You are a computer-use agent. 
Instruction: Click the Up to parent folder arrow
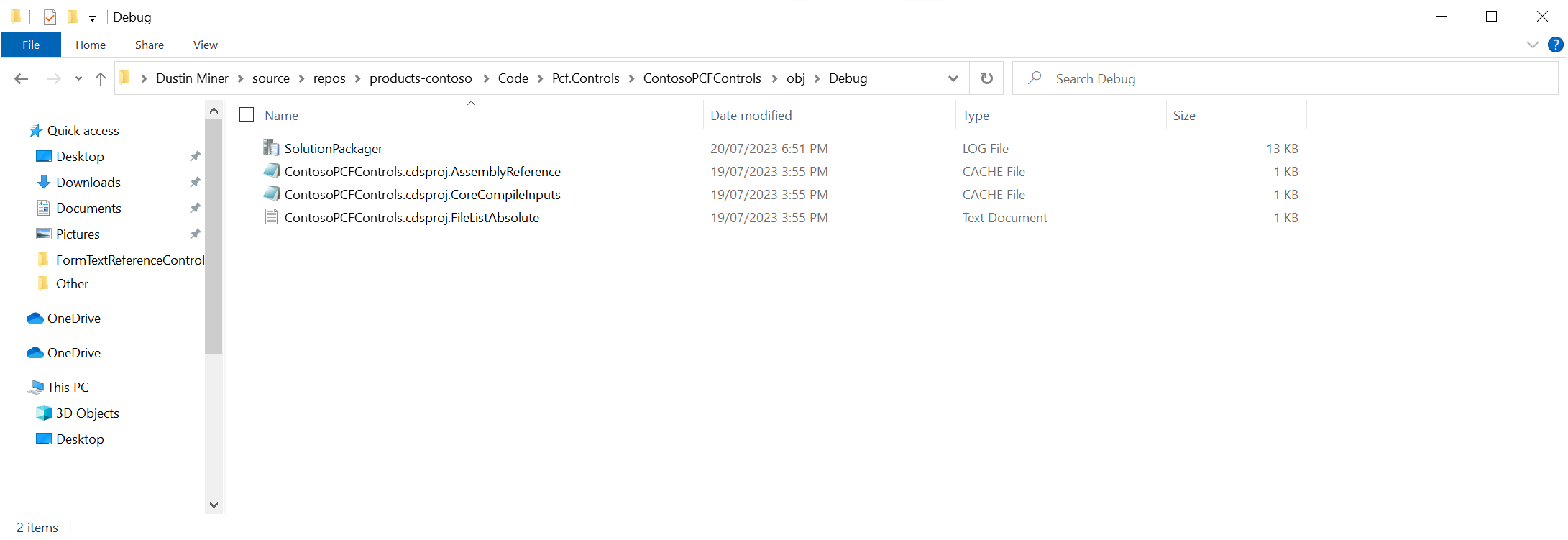pyautogui.click(x=101, y=78)
